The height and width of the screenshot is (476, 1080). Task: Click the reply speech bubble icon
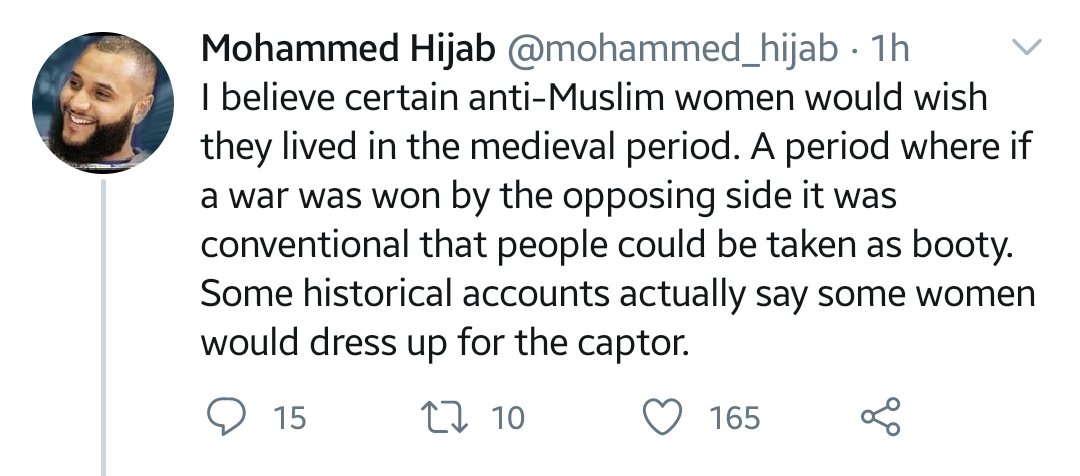[x=227, y=416]
